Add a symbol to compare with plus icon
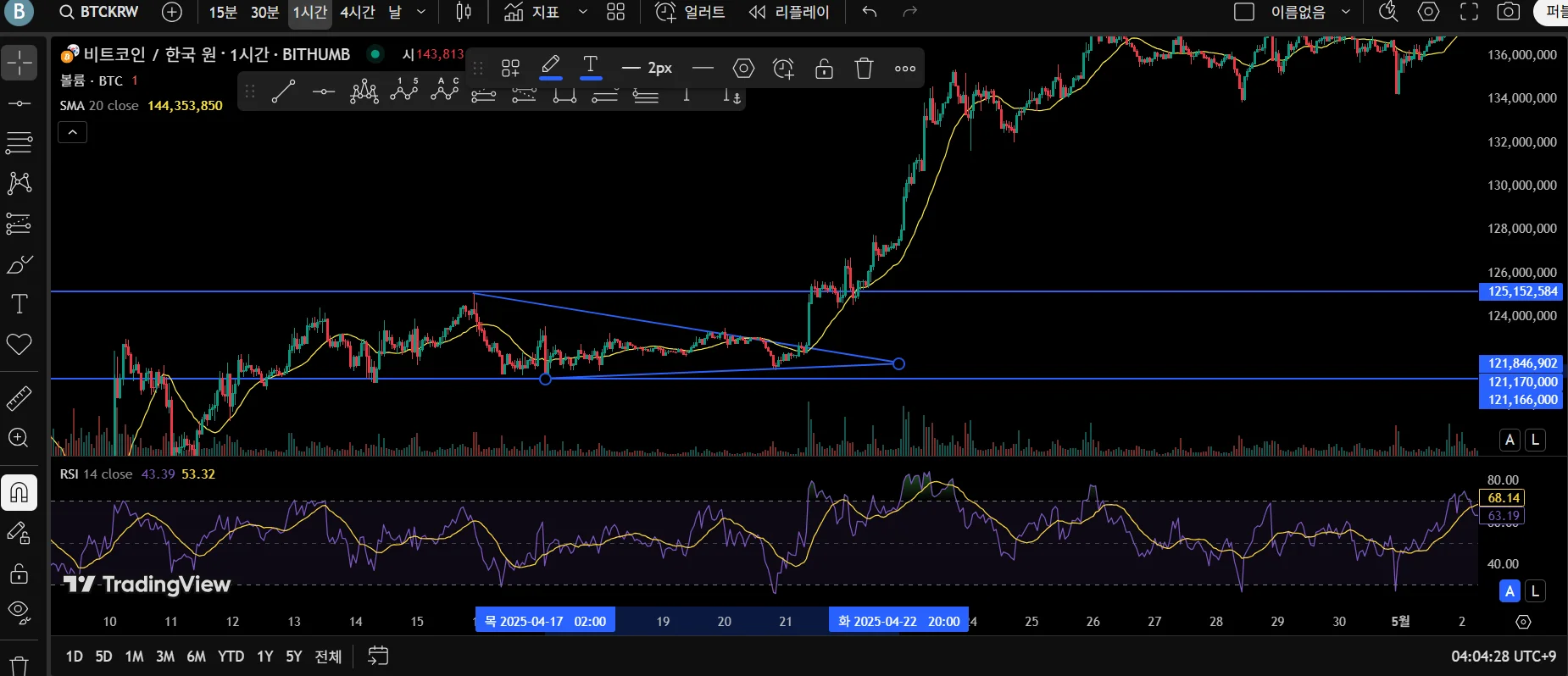This screenshot has height=676, width=1568. (171, 12)
